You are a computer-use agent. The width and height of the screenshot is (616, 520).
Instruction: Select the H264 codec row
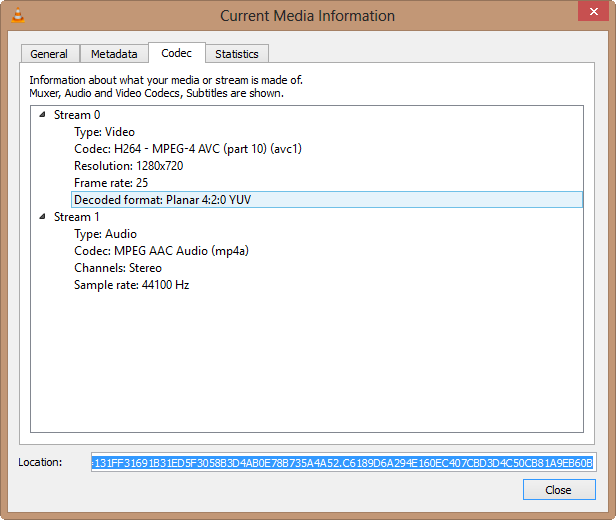pos(188,149)
